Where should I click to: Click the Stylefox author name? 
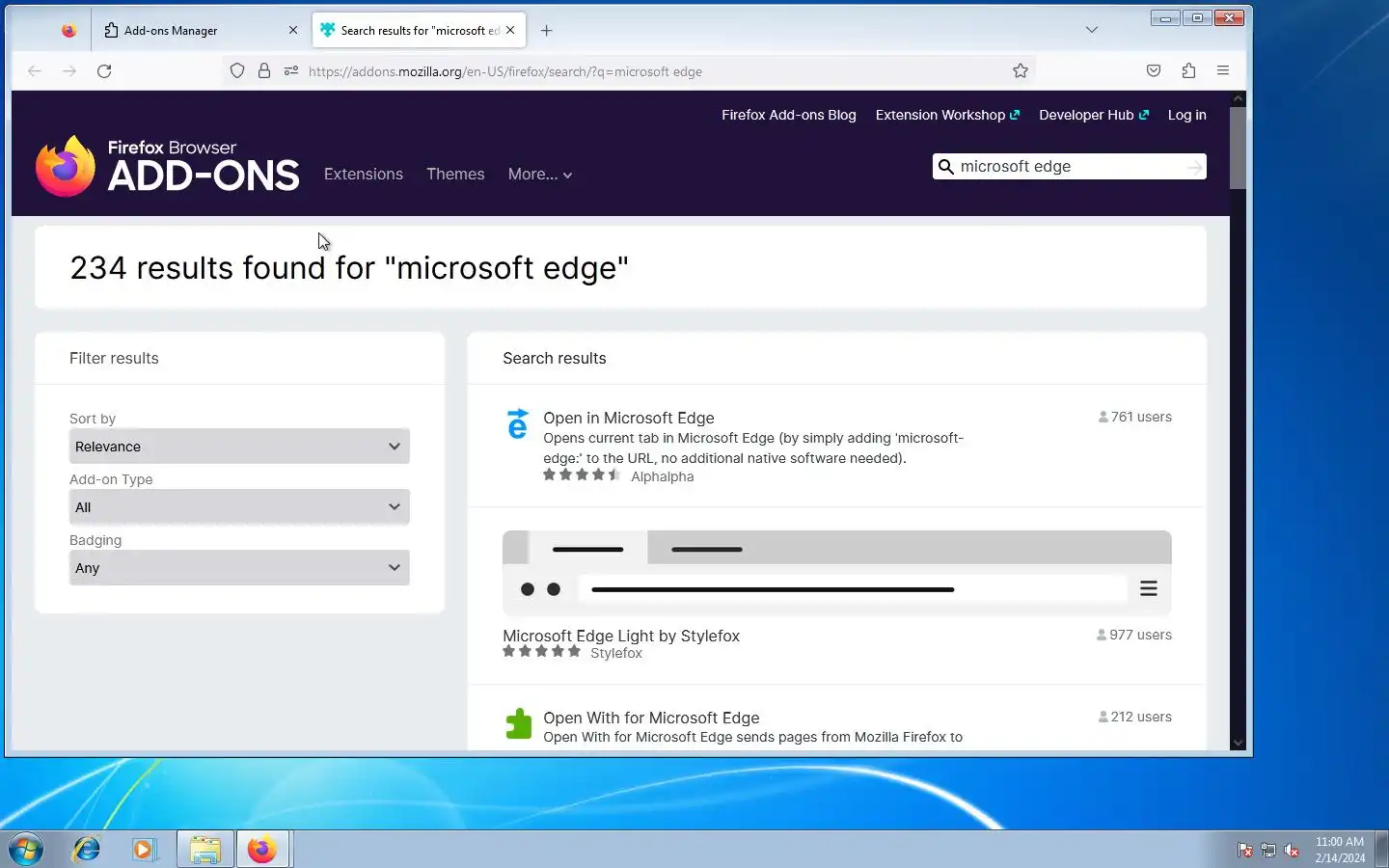coord(616,653)
